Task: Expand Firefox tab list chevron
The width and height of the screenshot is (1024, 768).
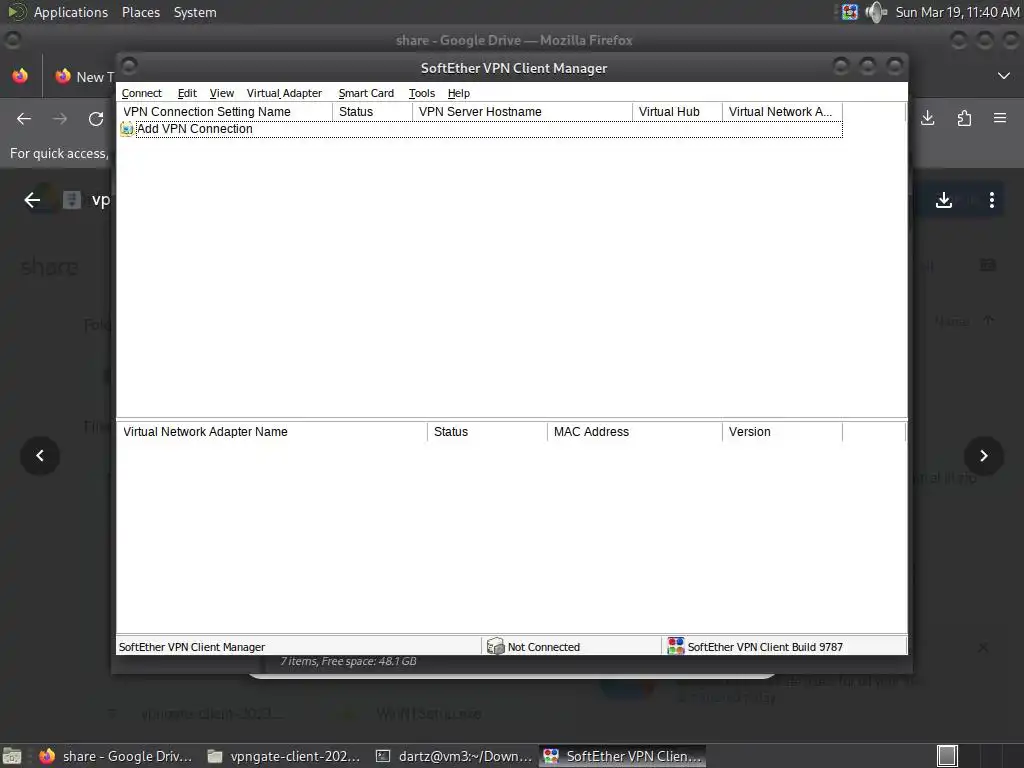Action: click(1004, 76)
